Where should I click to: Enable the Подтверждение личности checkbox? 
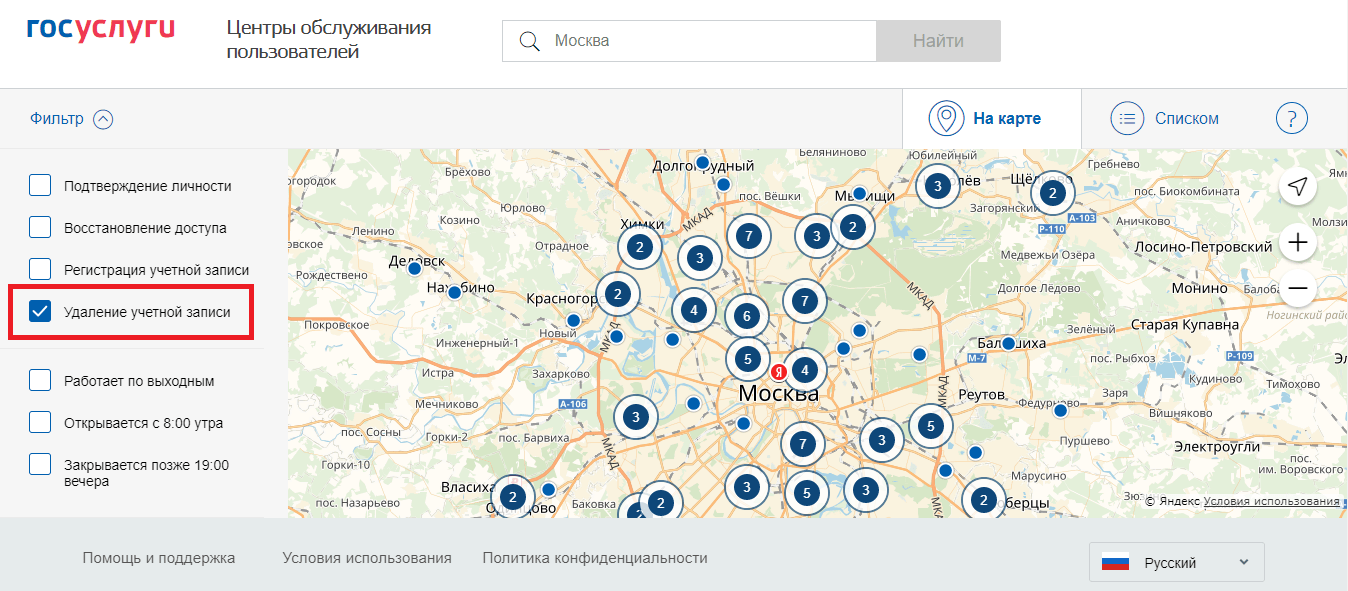coord(40,186)
